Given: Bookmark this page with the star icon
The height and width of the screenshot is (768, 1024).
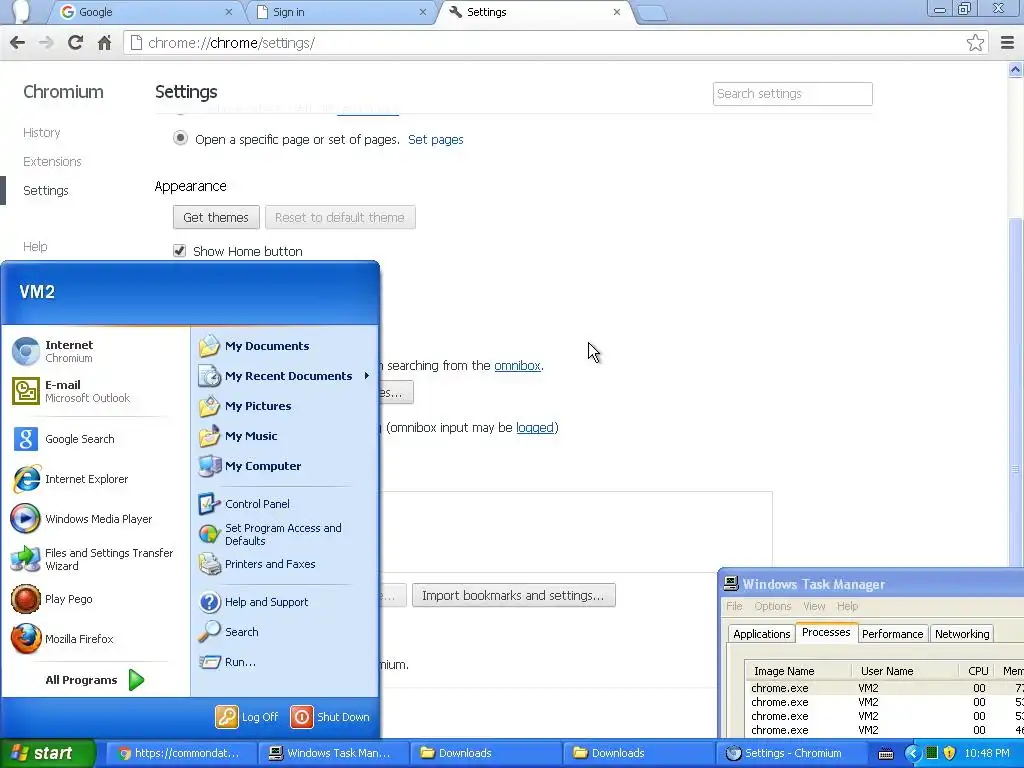Looking at the screenshot, I should point(975,43).
